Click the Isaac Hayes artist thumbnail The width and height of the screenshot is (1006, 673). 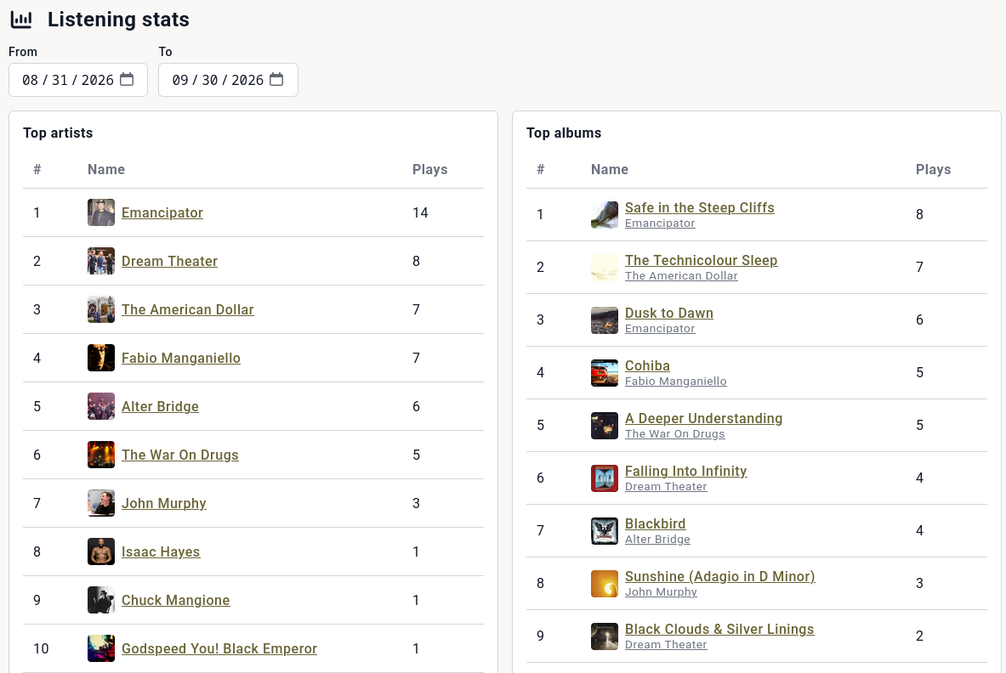tap(101, 552)
